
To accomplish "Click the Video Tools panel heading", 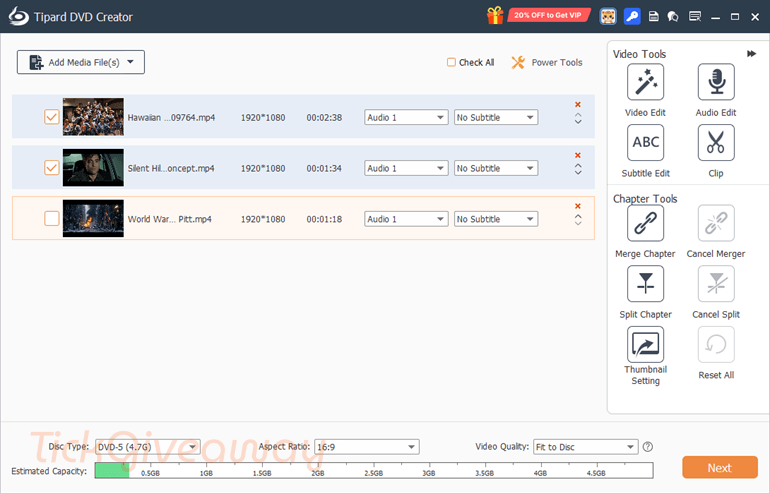I will coord(639,54).
